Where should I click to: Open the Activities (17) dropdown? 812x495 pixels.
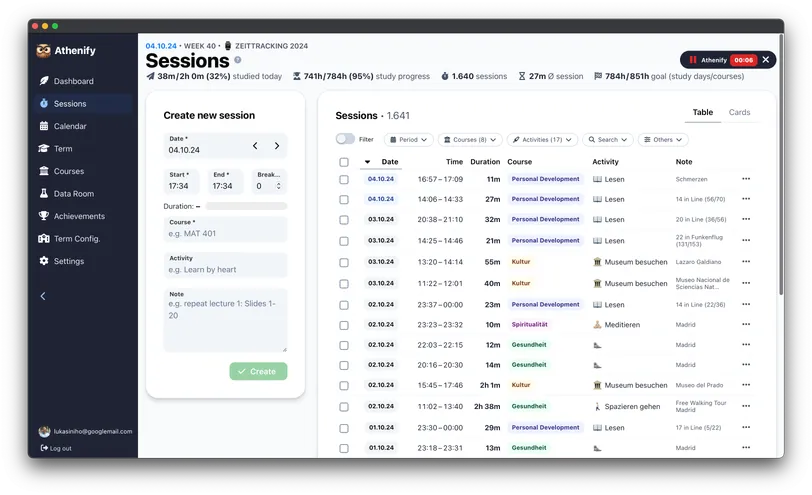coord(542,140)
